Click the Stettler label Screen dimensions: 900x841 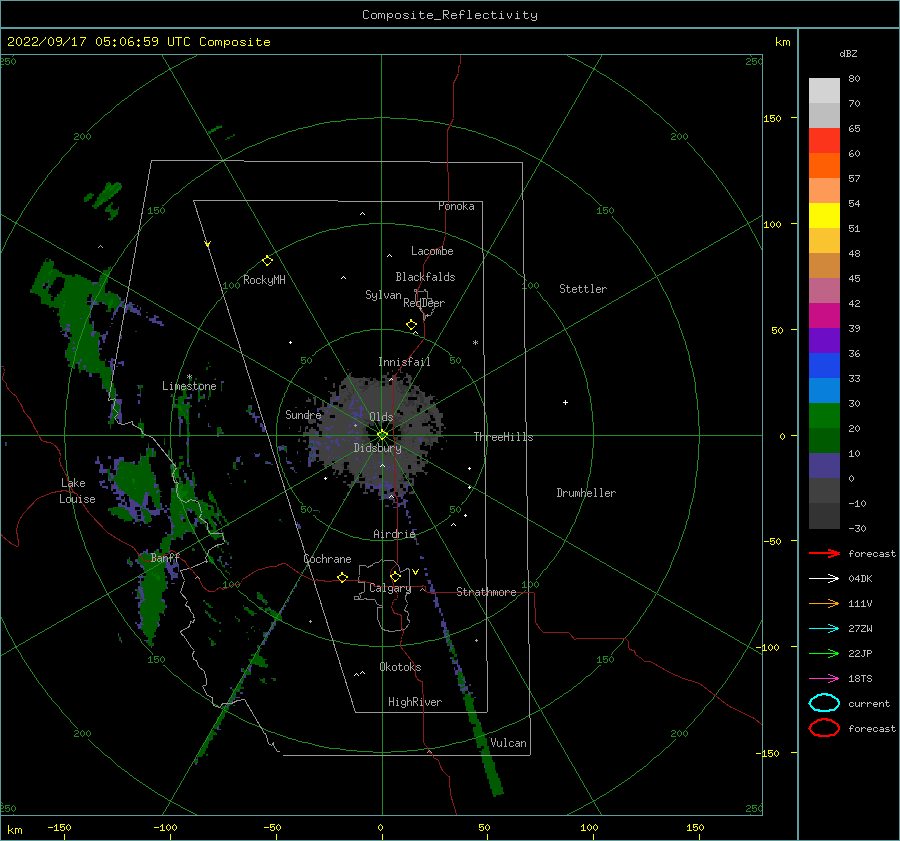tap(583, 289)
